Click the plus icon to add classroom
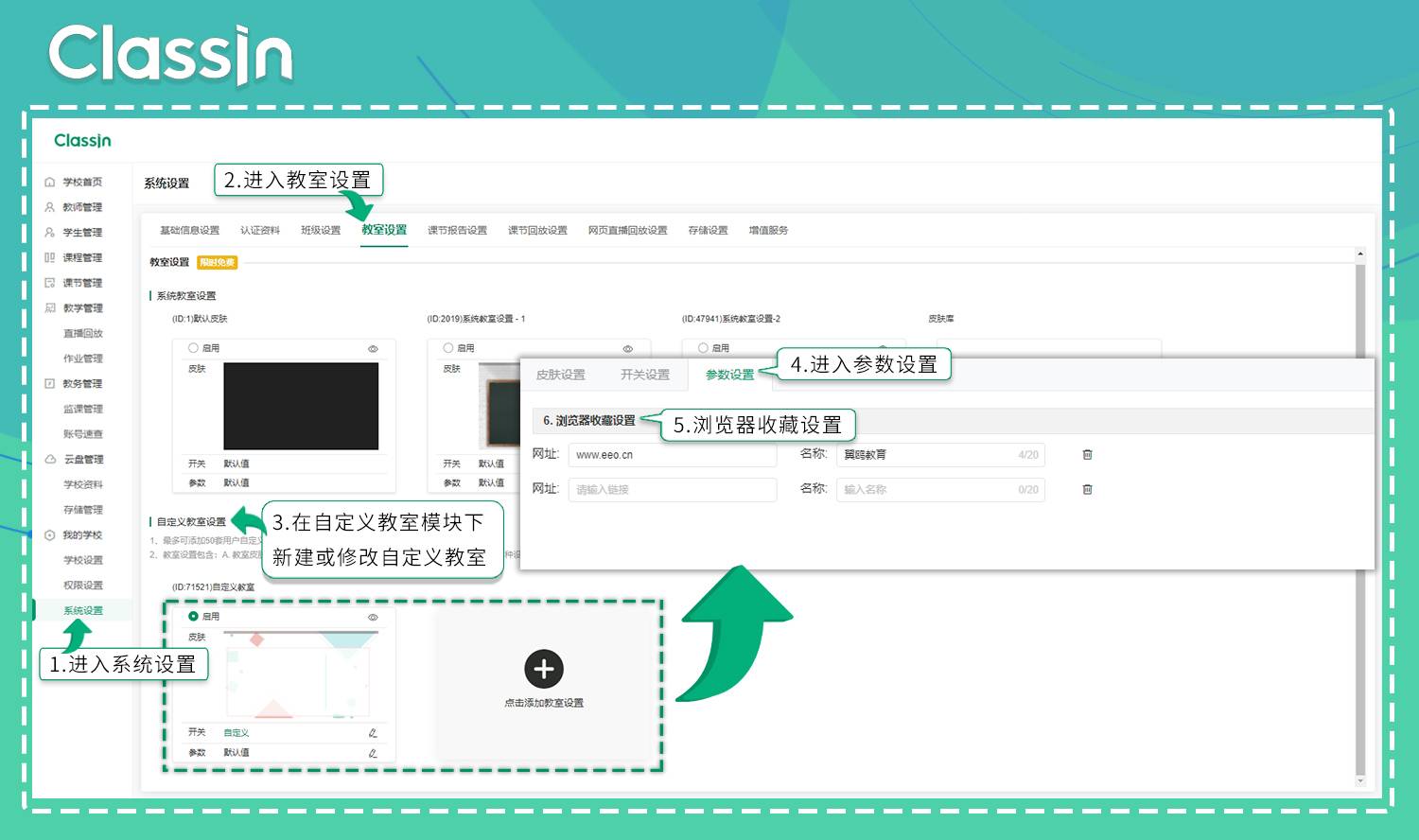The height and width of the screenshot is (840, 1419). tap(544, 670)
